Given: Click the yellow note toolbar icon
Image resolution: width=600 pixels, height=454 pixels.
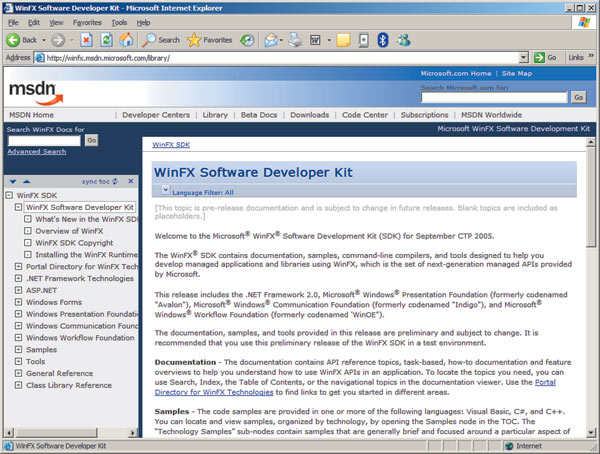Looking at the screenshot, I should click(343, 40).
